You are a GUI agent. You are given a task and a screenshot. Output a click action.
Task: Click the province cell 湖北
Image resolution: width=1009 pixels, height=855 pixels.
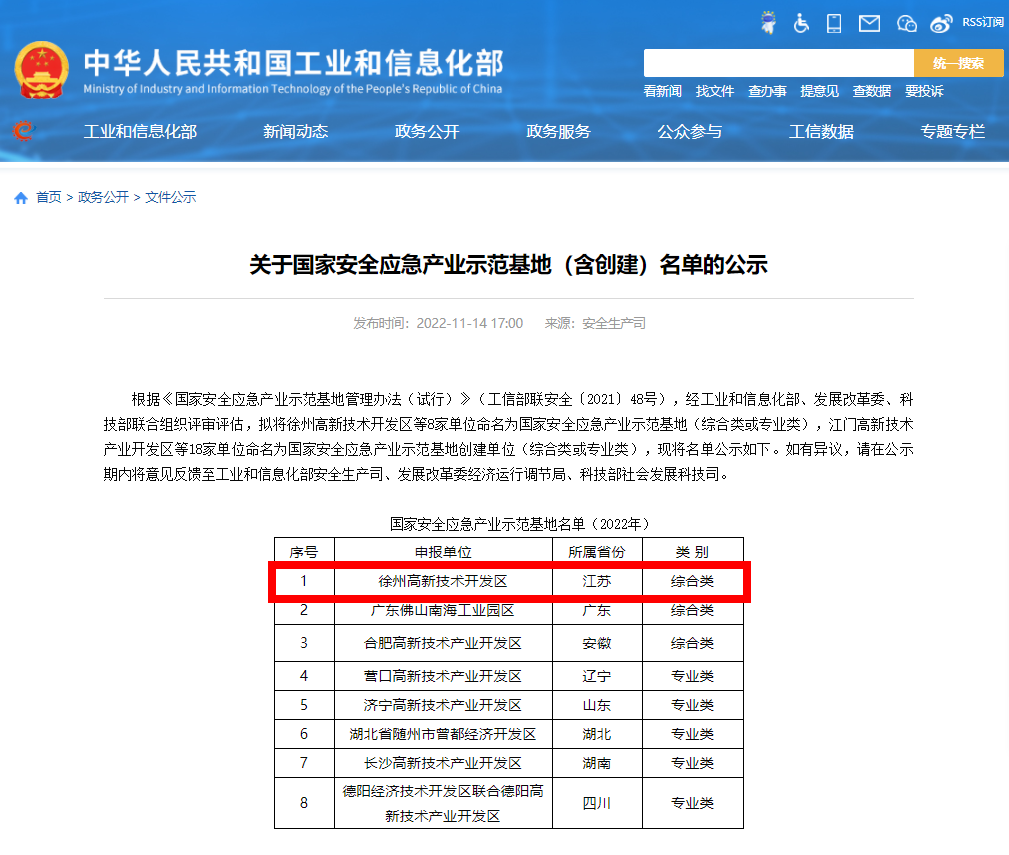(597, 734)
